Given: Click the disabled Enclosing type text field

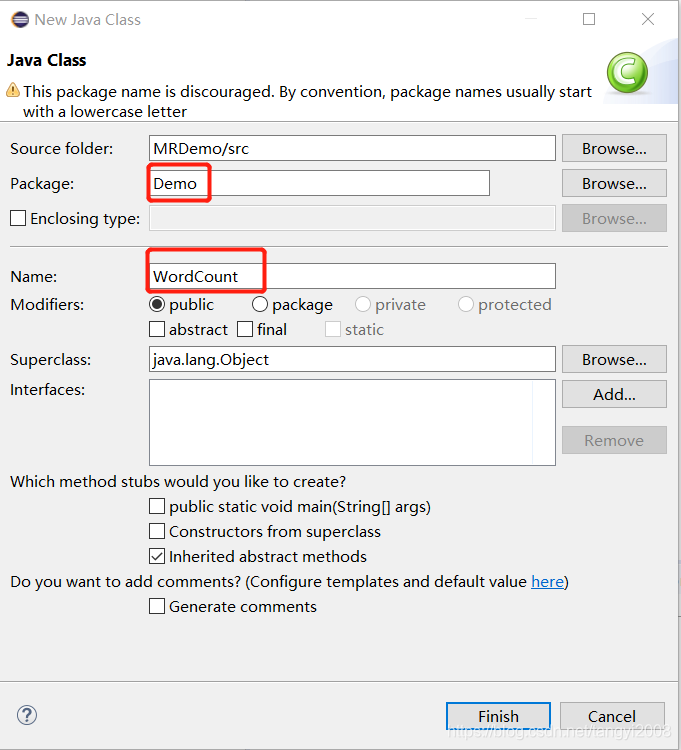Looking at the screenshot, I should pyautogui.click(x=352, y=218).
